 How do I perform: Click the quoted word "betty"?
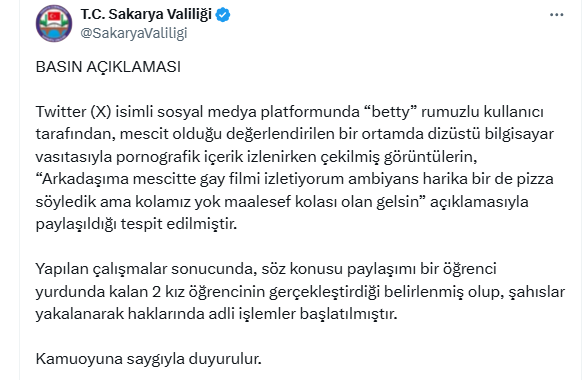click(390, 112)
